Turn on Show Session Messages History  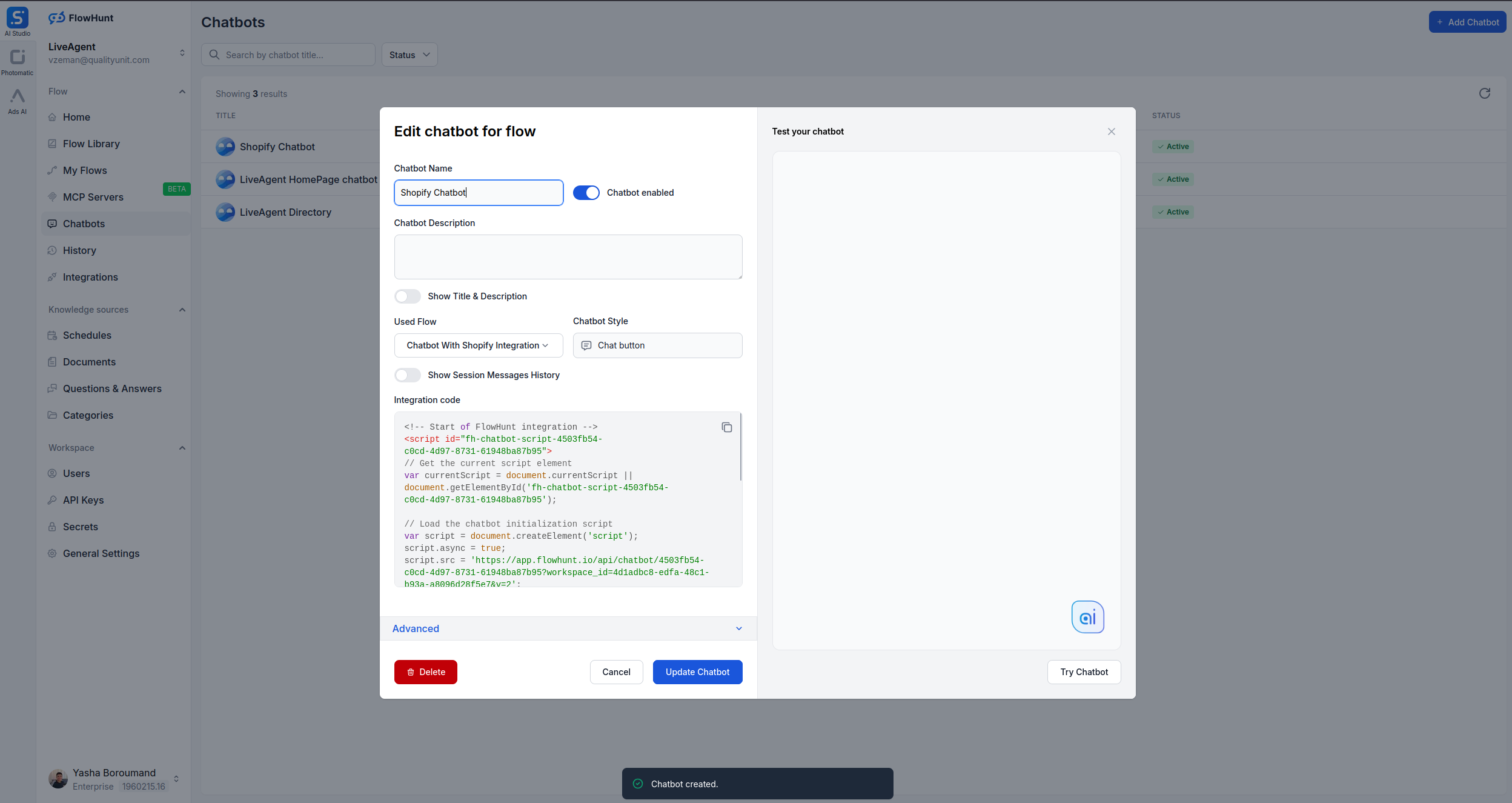pos(407,375)
